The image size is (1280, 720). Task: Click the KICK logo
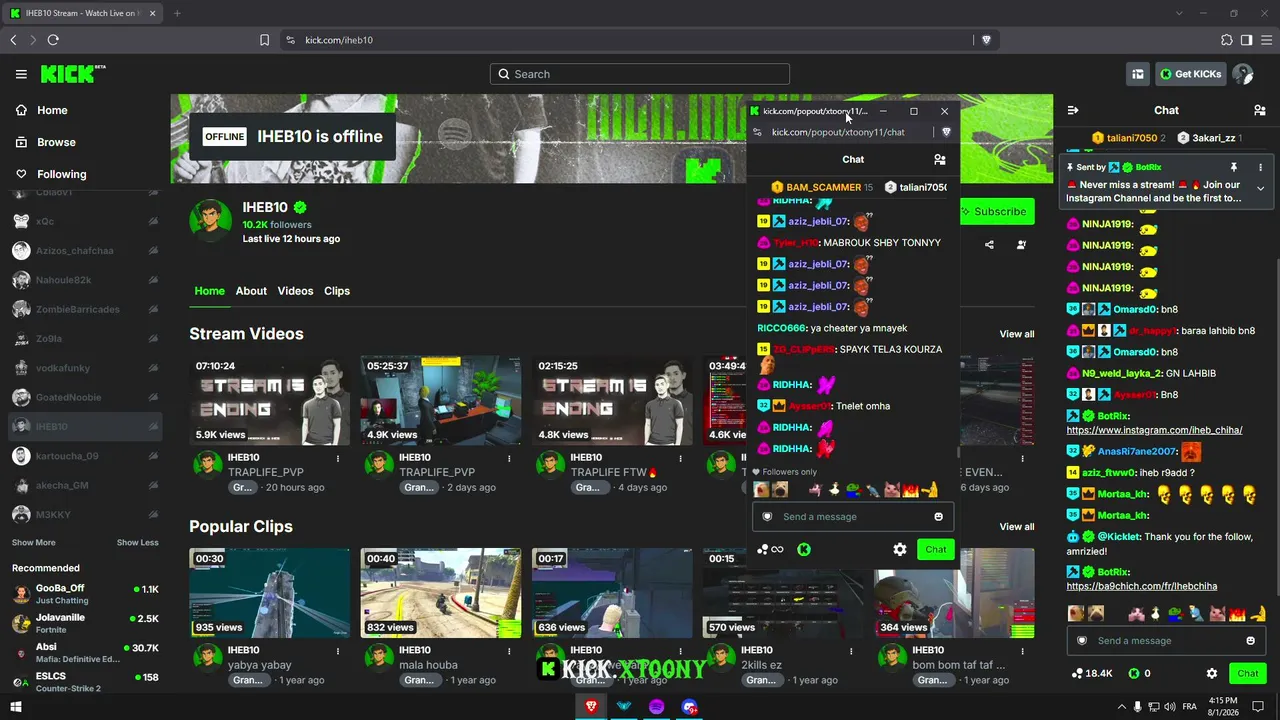tap(73, 74)
